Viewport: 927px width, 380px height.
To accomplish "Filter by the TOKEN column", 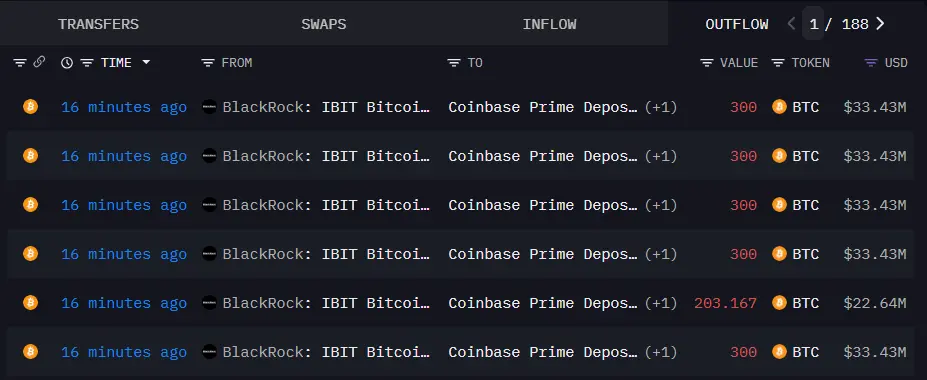I will 779,63.
